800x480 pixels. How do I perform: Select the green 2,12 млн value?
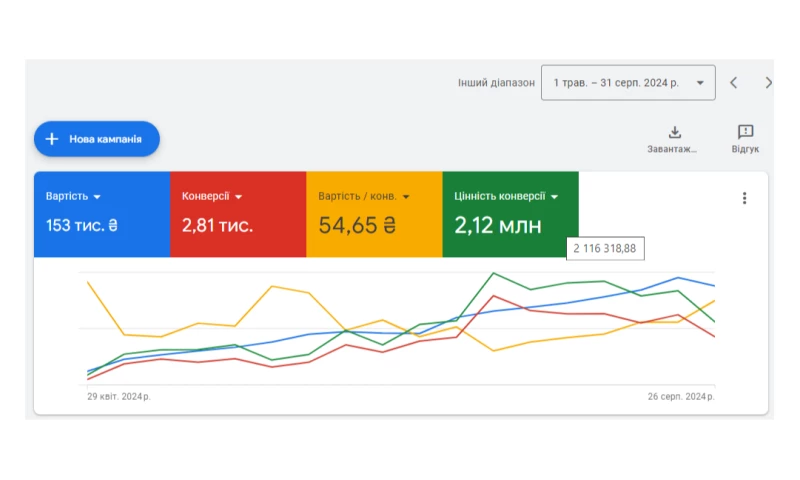pos(498,225)
